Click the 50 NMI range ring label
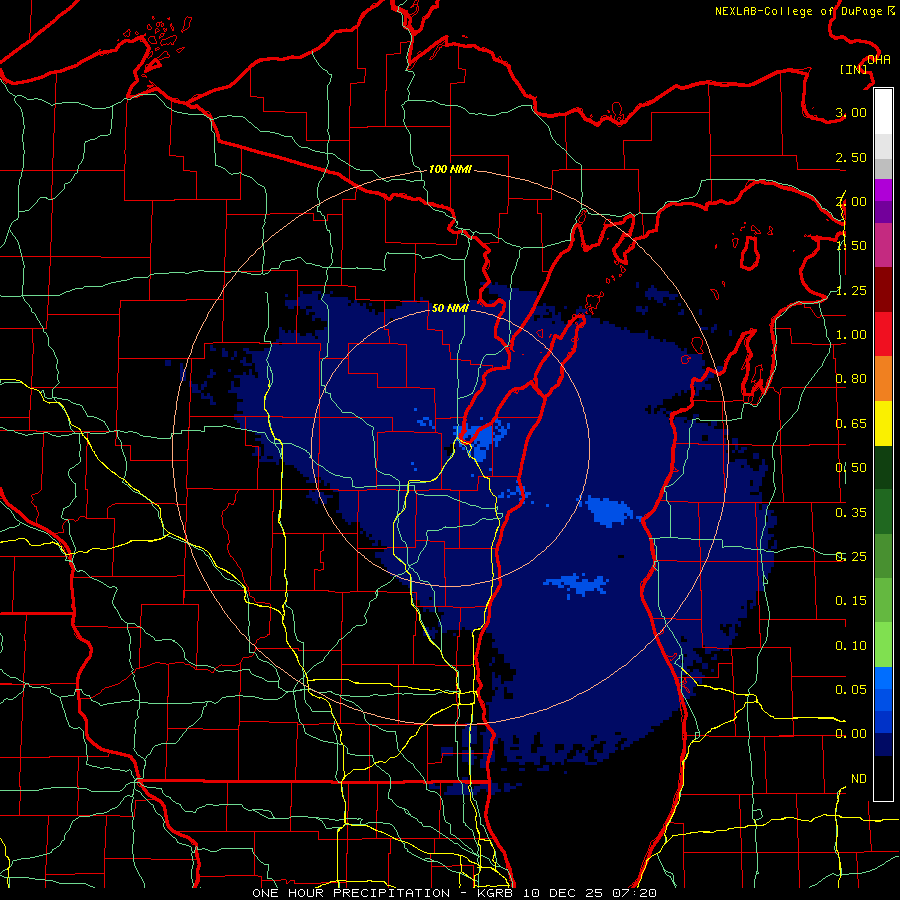This screenshot has width=900, height=900. [450, 308]
